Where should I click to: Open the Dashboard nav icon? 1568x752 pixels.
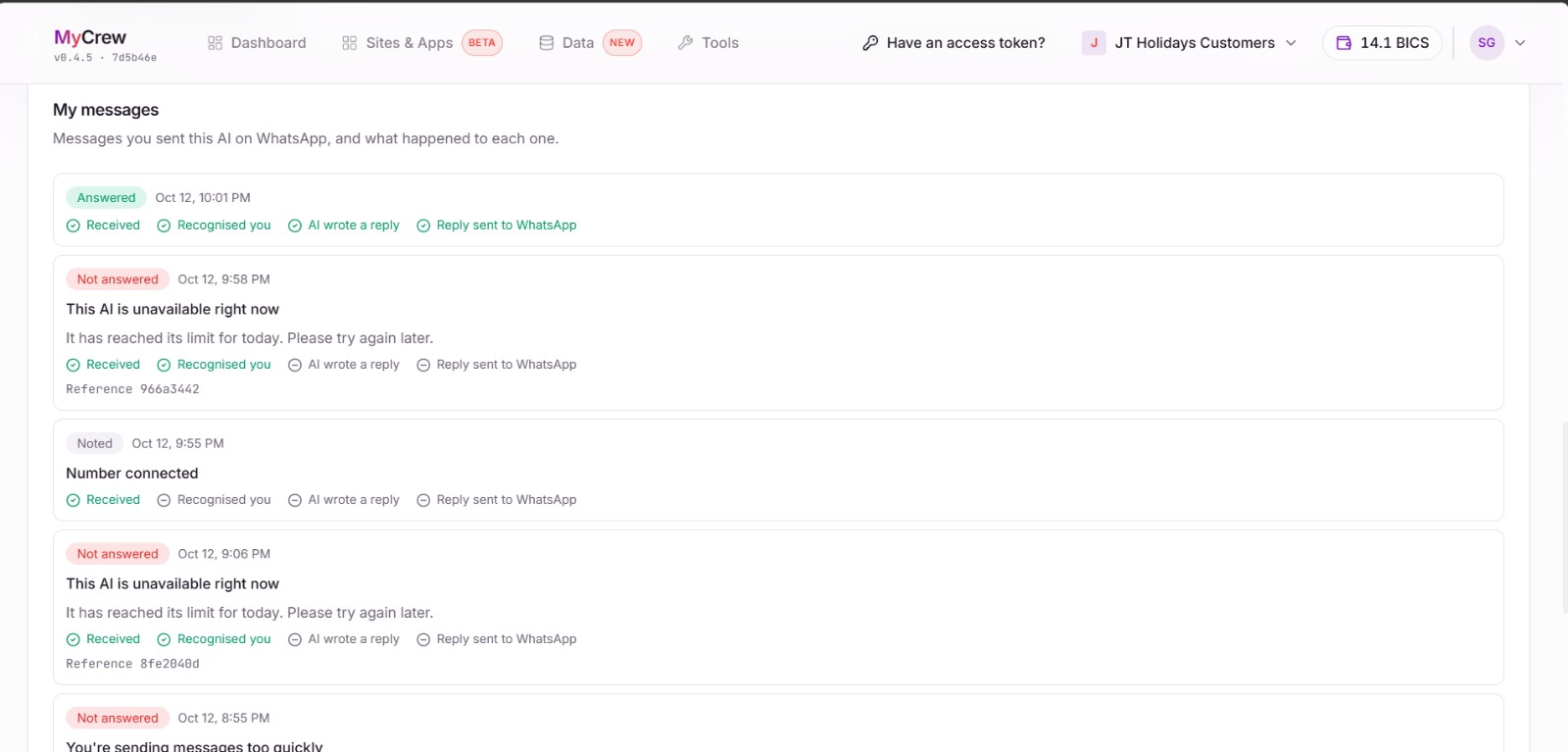(216, 43)
